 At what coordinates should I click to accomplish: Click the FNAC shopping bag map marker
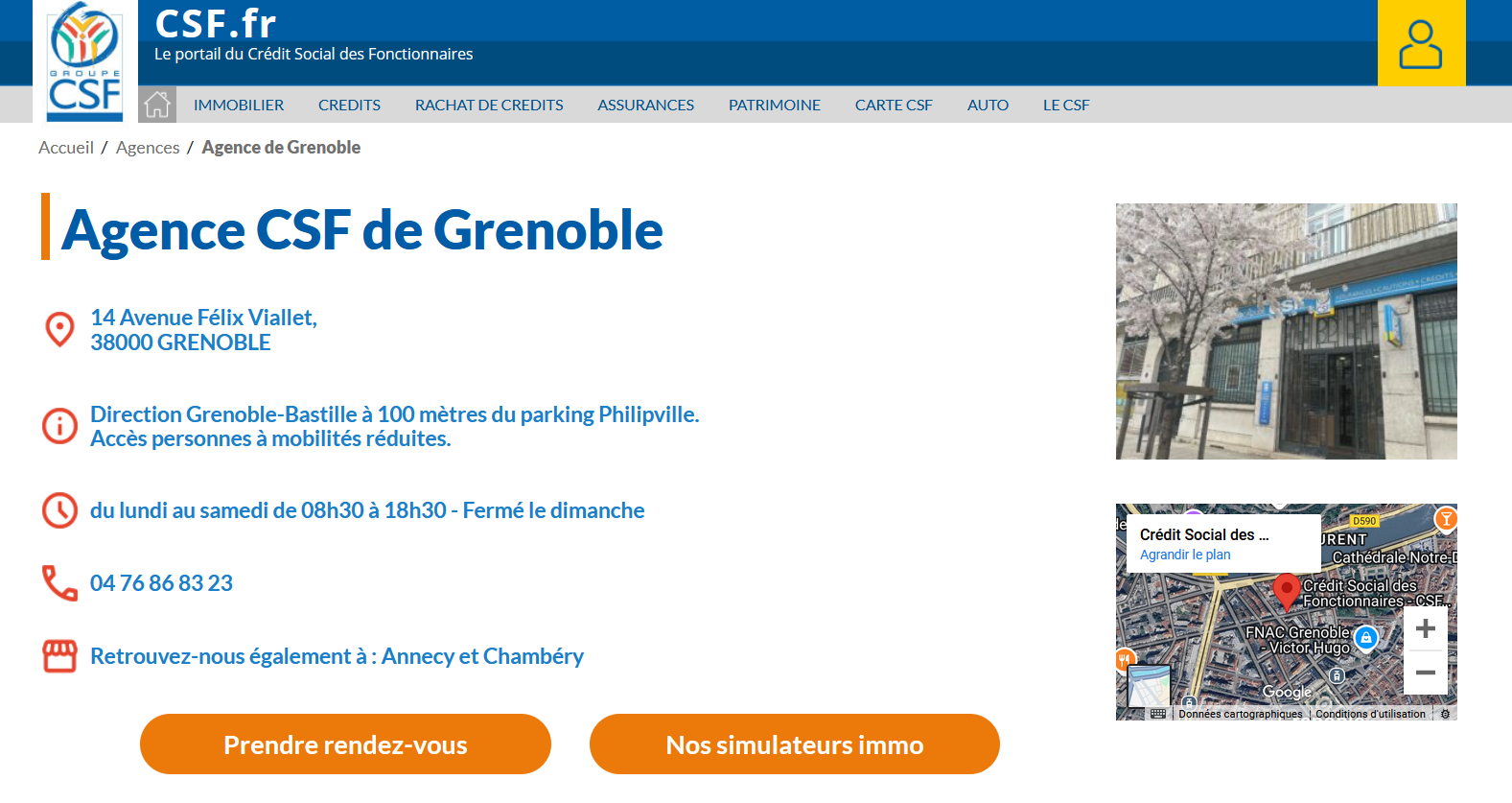pos(1366,637)
